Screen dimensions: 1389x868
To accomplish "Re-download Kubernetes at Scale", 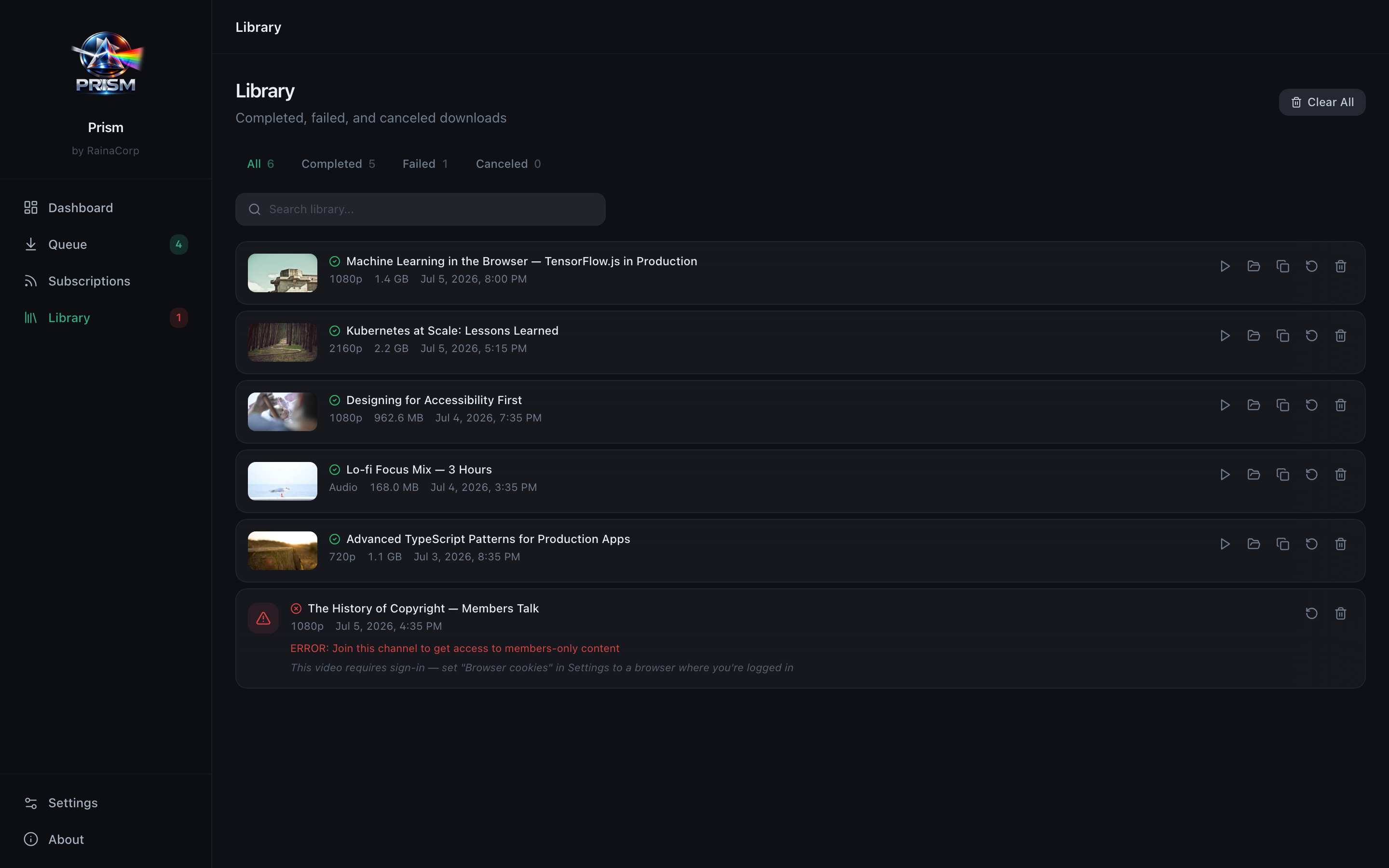I will pyautogui.click(x=1311, y=336).
